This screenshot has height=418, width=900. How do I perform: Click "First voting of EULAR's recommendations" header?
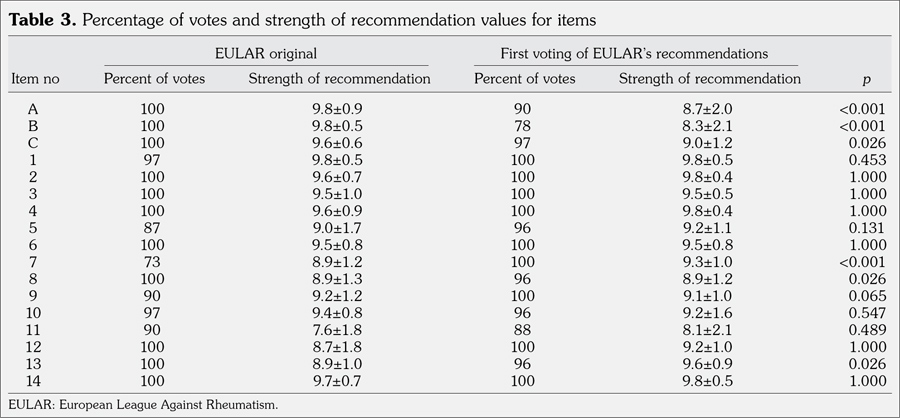pos(635,53)
